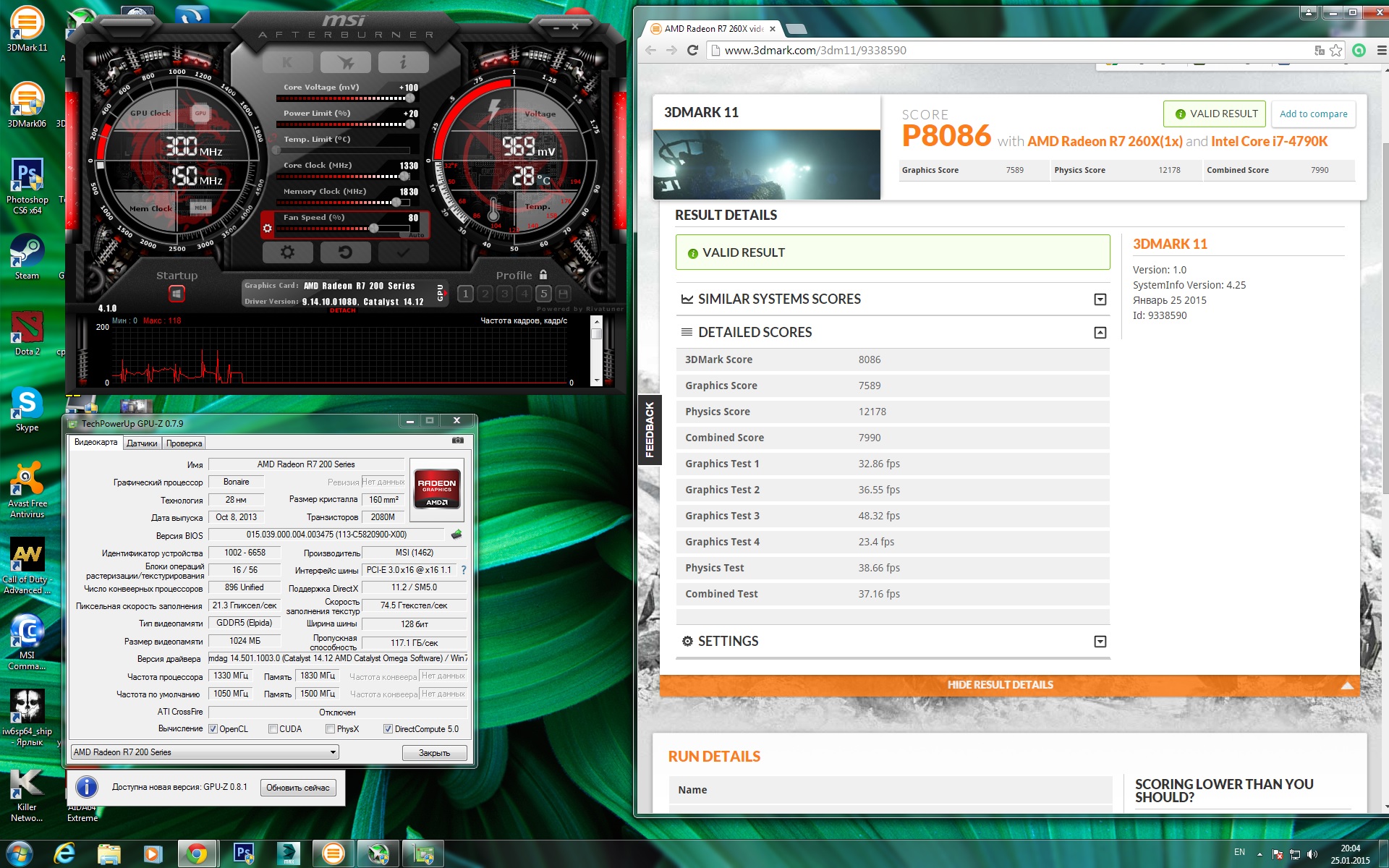Switch to the Видеокарта tab in GPU-Z
The width and height of the screenshot is (1389, 868).
point(95,442)
